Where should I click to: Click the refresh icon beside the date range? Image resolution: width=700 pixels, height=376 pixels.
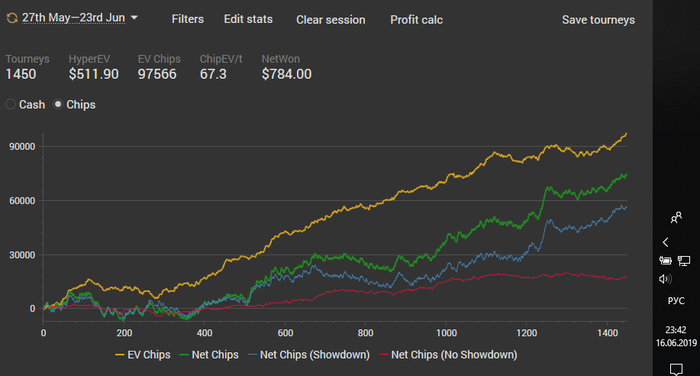coord(12,18)
